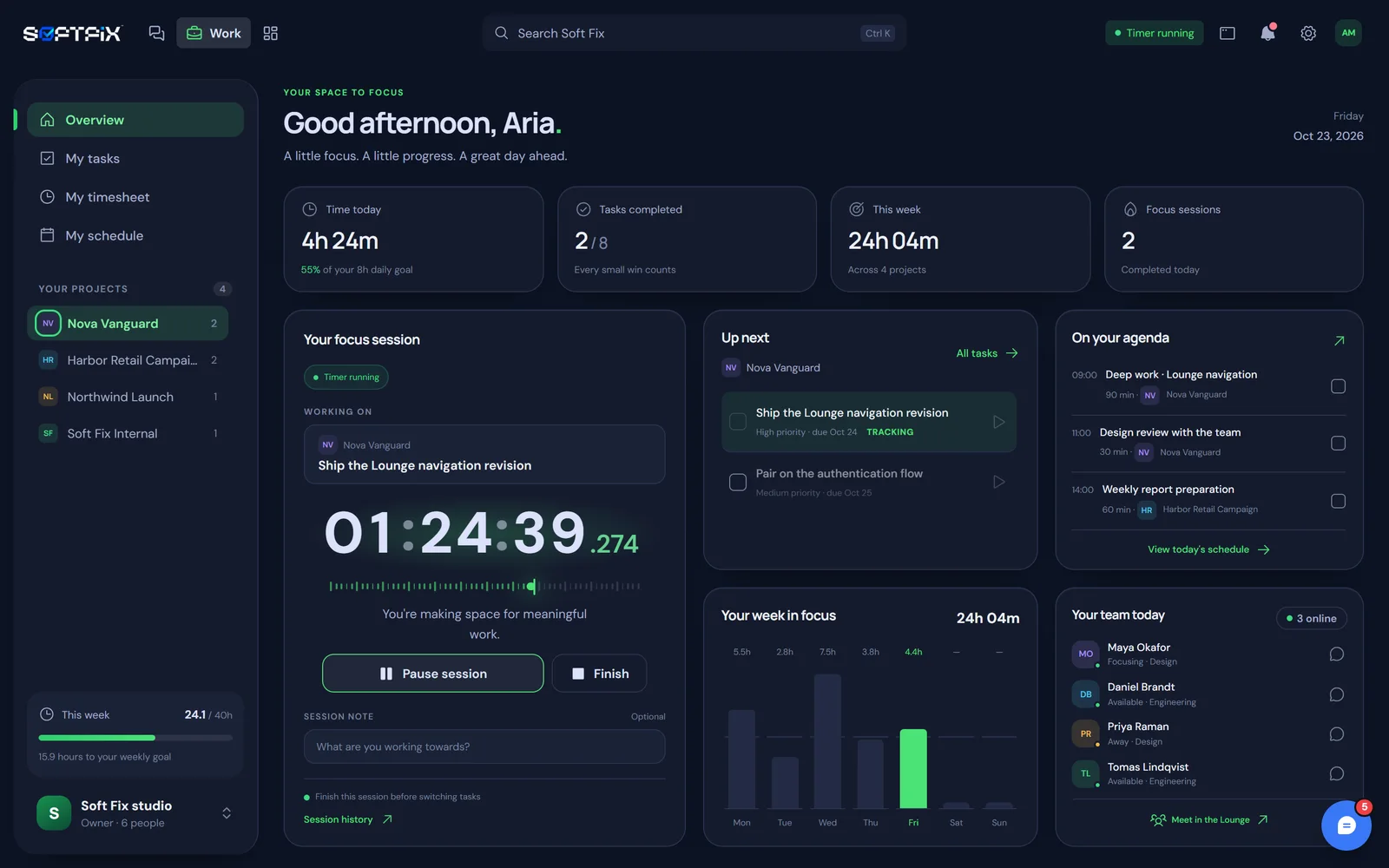Open the Harbor Retail Campaign project
The width and height of the screenshot is (1389, 868).
click(x=128, y=360)
